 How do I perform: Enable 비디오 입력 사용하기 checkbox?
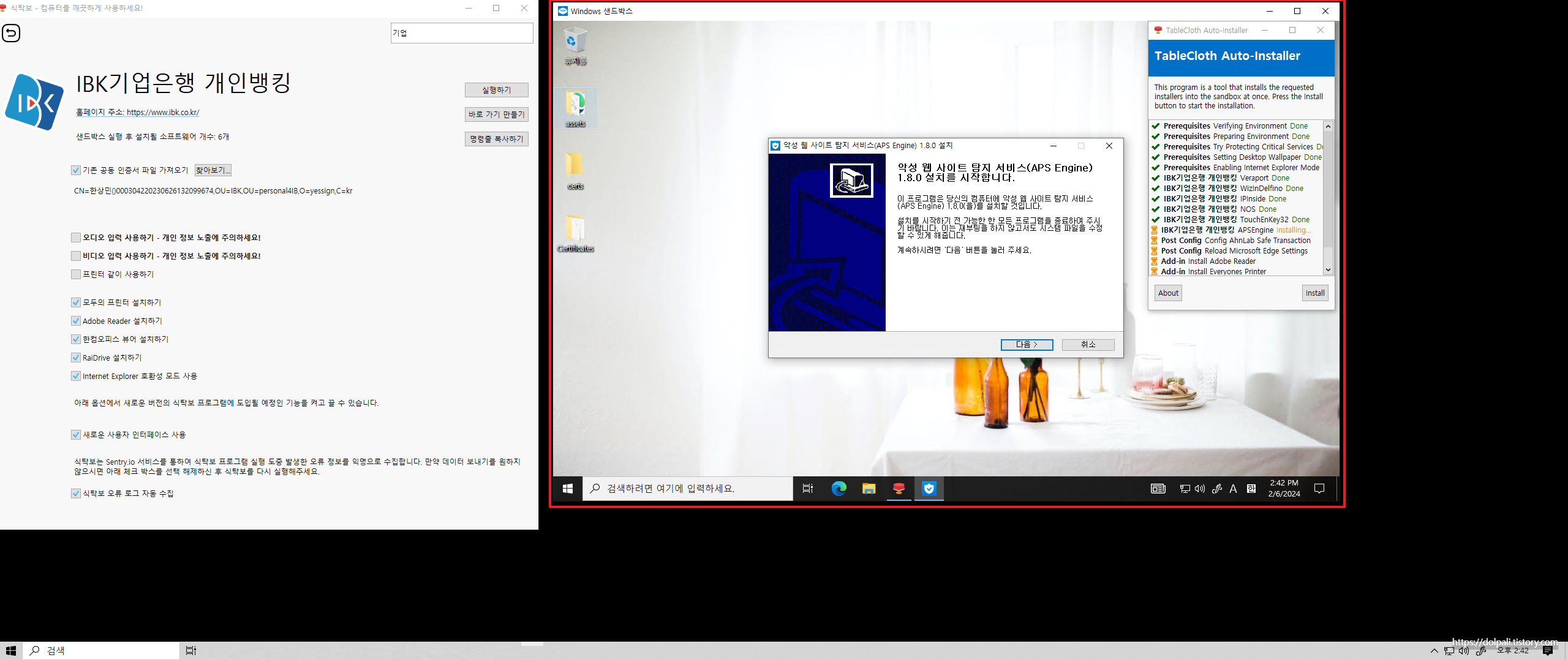(76, 256)
